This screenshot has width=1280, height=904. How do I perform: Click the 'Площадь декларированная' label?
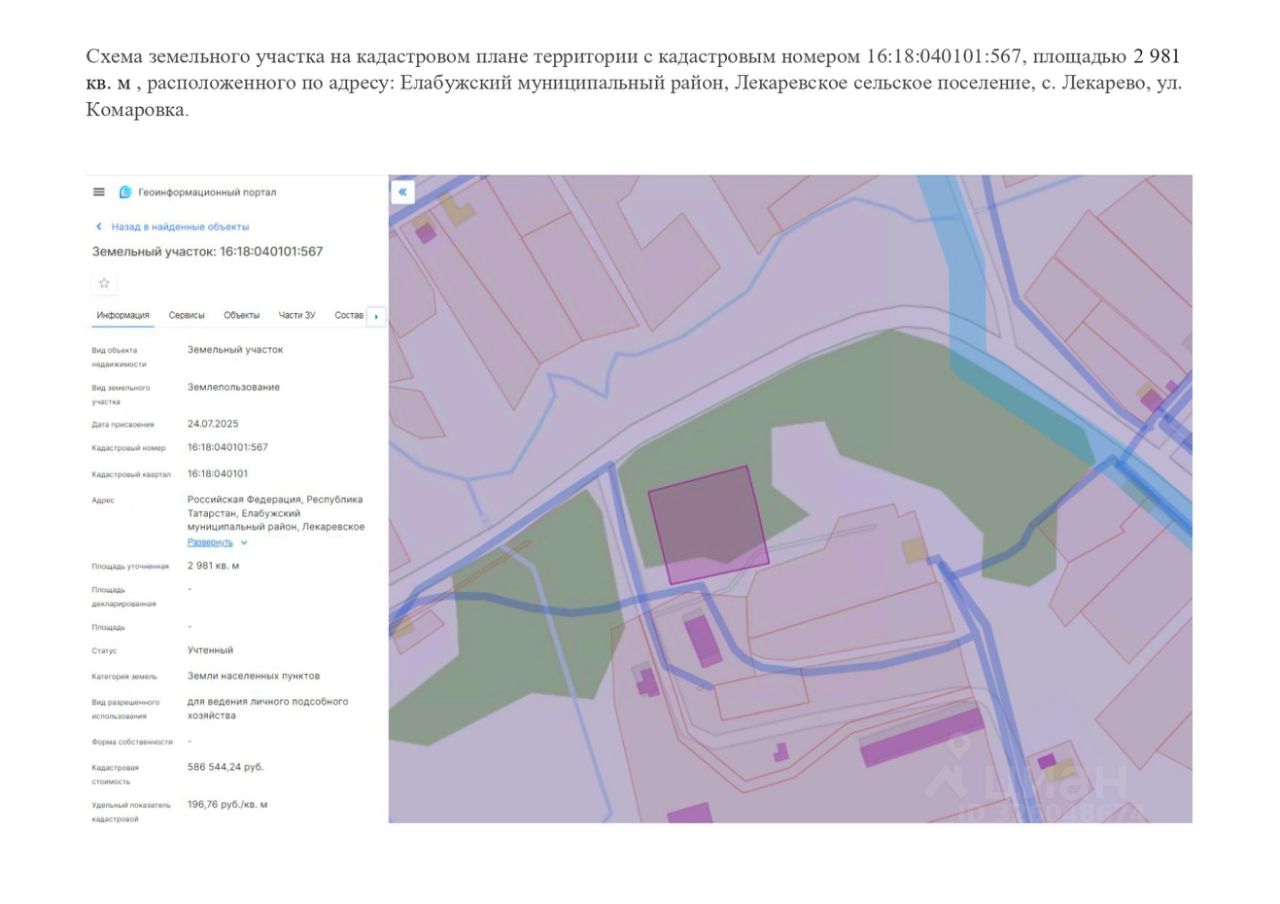(x=124, y=597)
